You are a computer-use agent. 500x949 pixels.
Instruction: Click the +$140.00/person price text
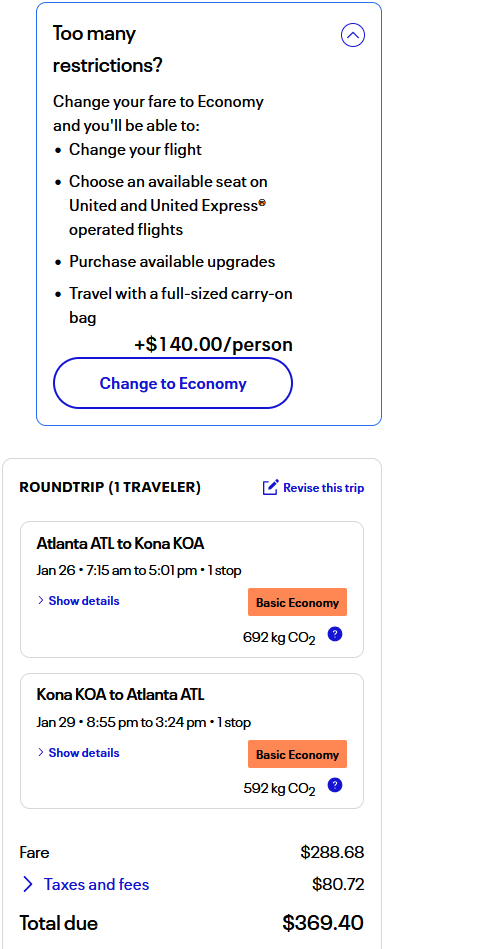pos(213,344)
